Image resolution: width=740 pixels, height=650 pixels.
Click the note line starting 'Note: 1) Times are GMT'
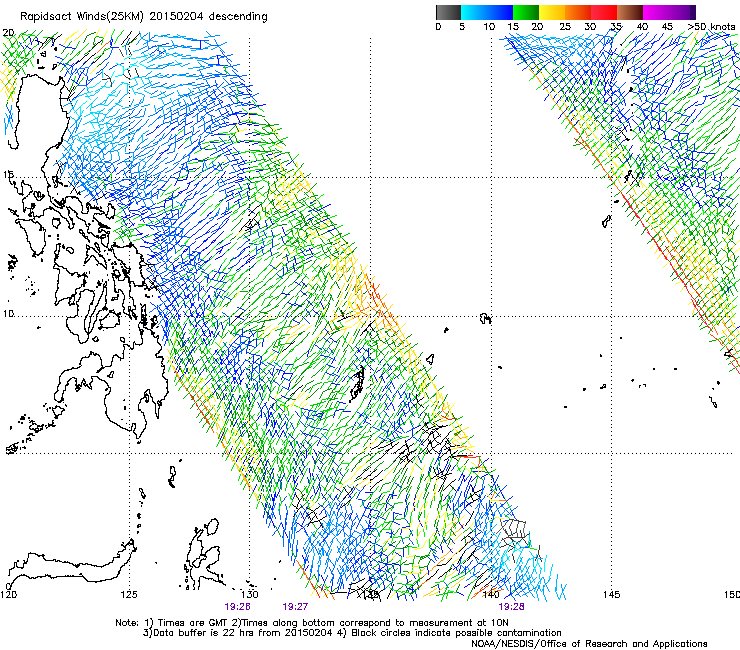tap(311, 623)
